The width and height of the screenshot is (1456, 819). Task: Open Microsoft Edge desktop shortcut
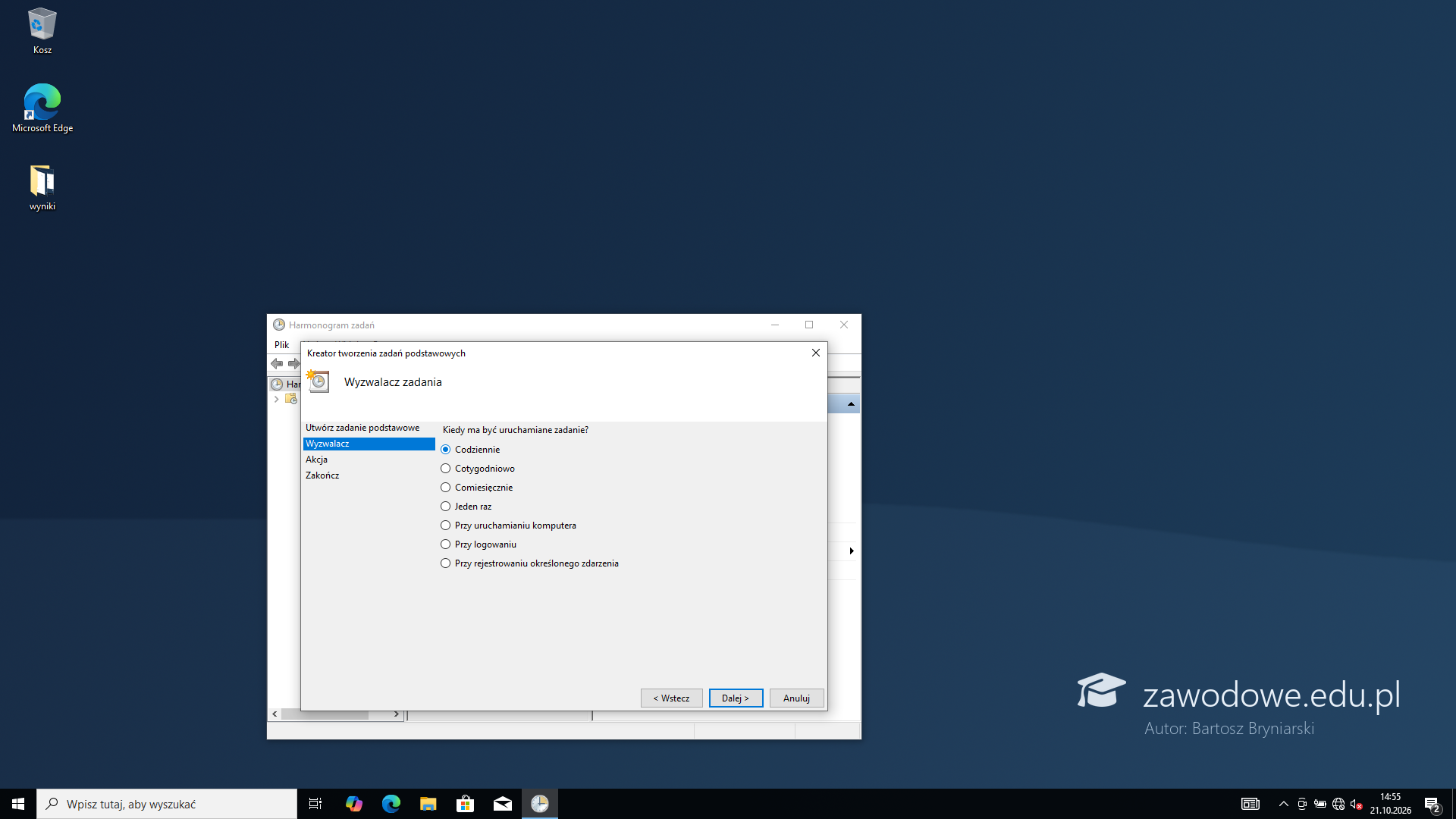[x=42, y=108]
